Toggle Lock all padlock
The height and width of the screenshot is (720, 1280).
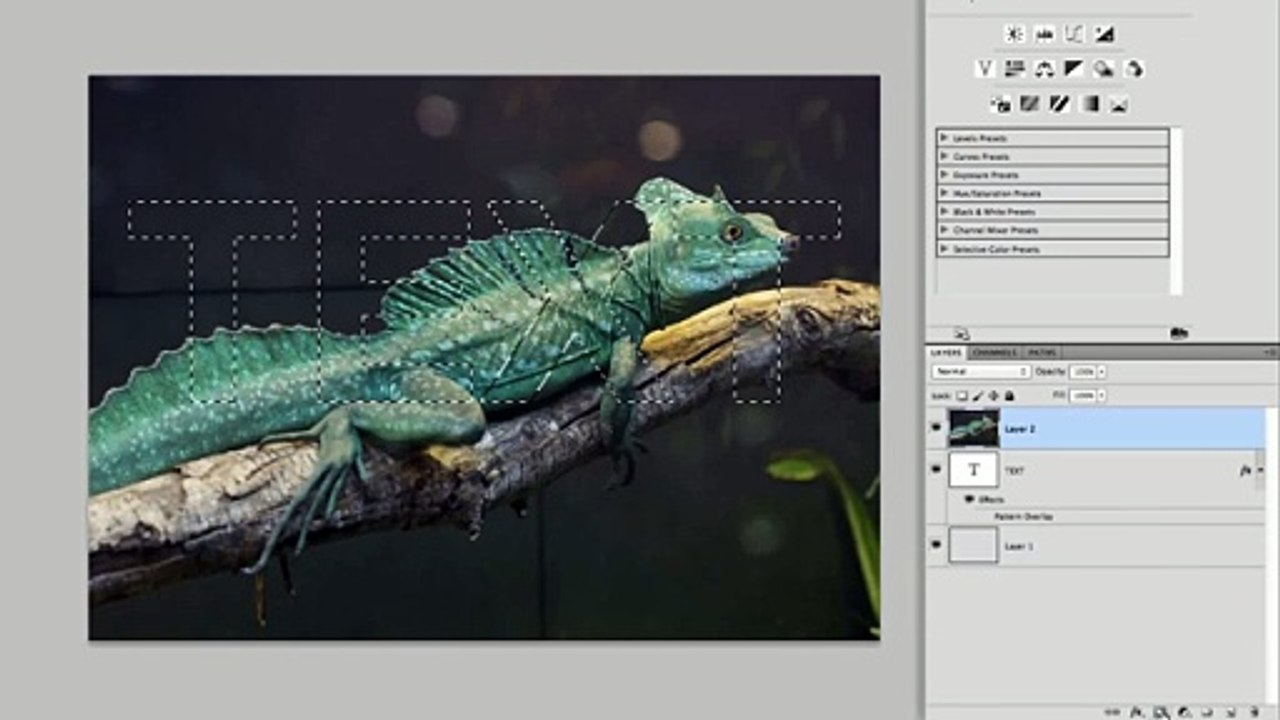click(x=1009, y=396)
